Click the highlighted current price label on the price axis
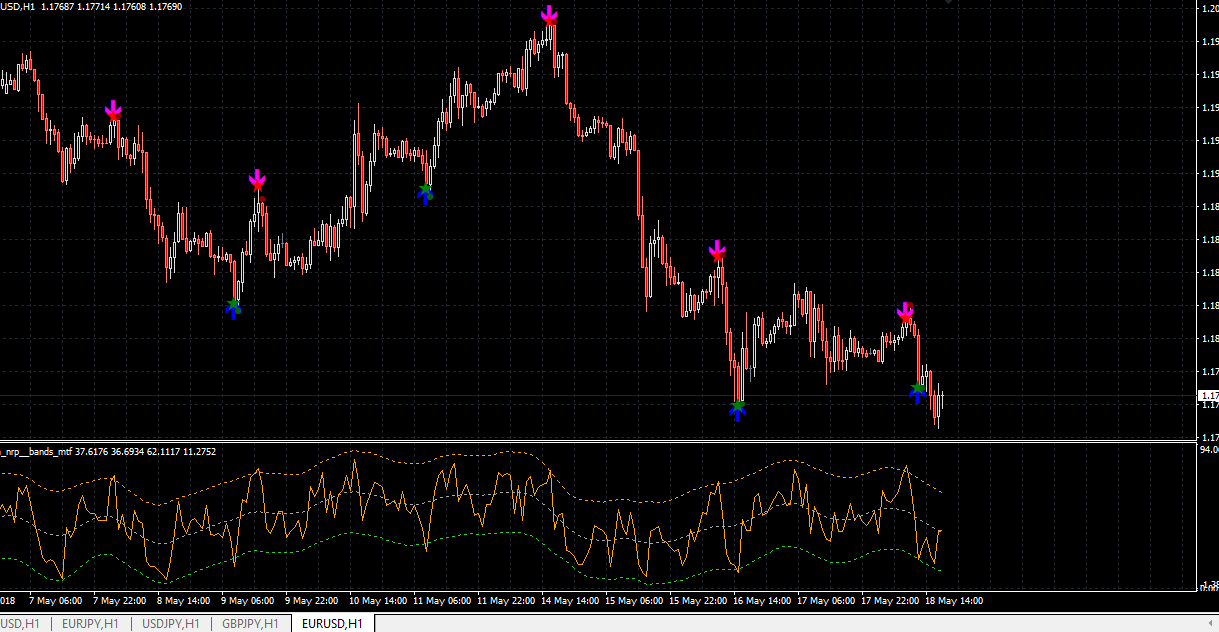This screenshot has width=1219, height=632. click(x=1208, y=397)
